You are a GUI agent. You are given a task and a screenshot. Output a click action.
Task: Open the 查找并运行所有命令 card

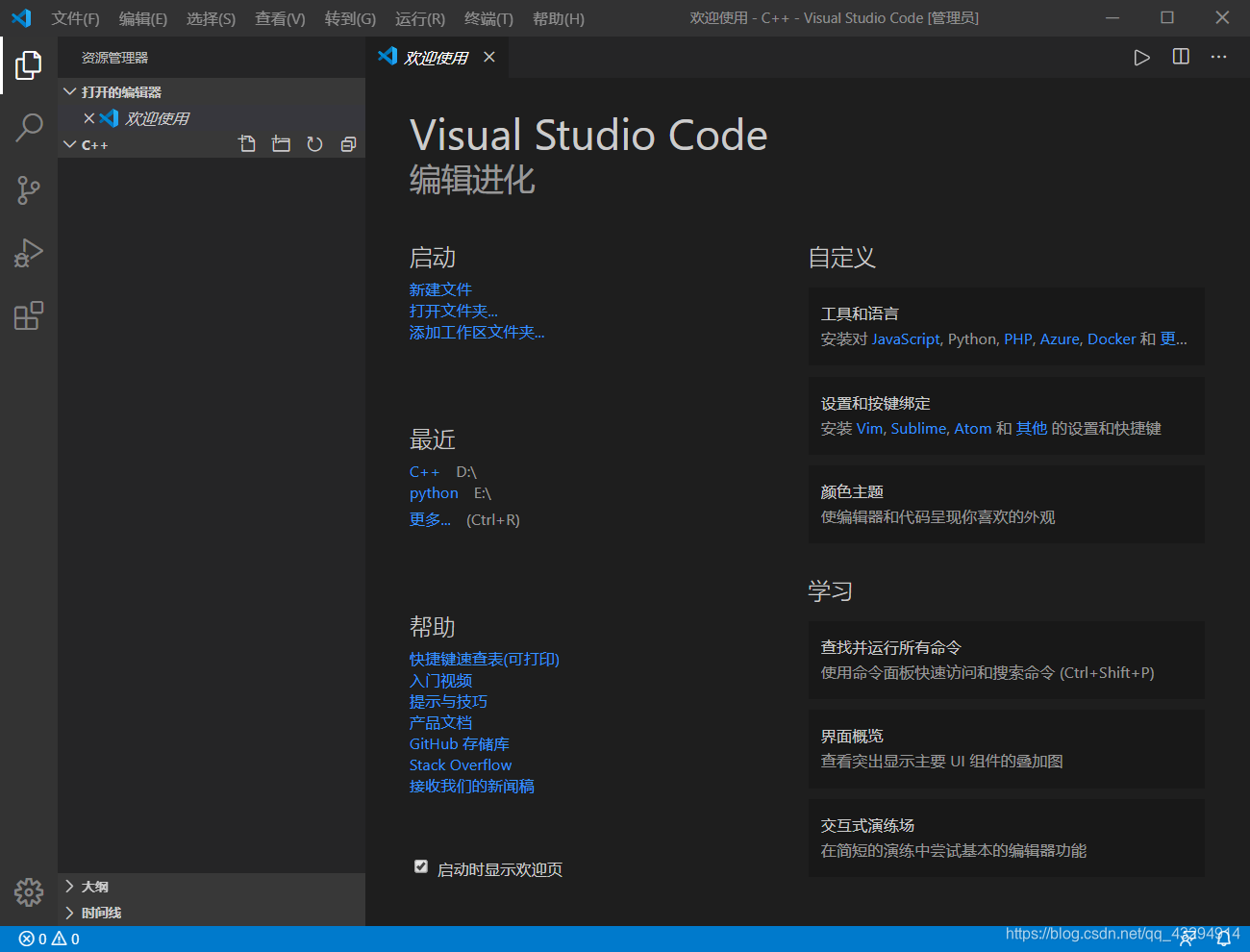[x=1007, y=661]
